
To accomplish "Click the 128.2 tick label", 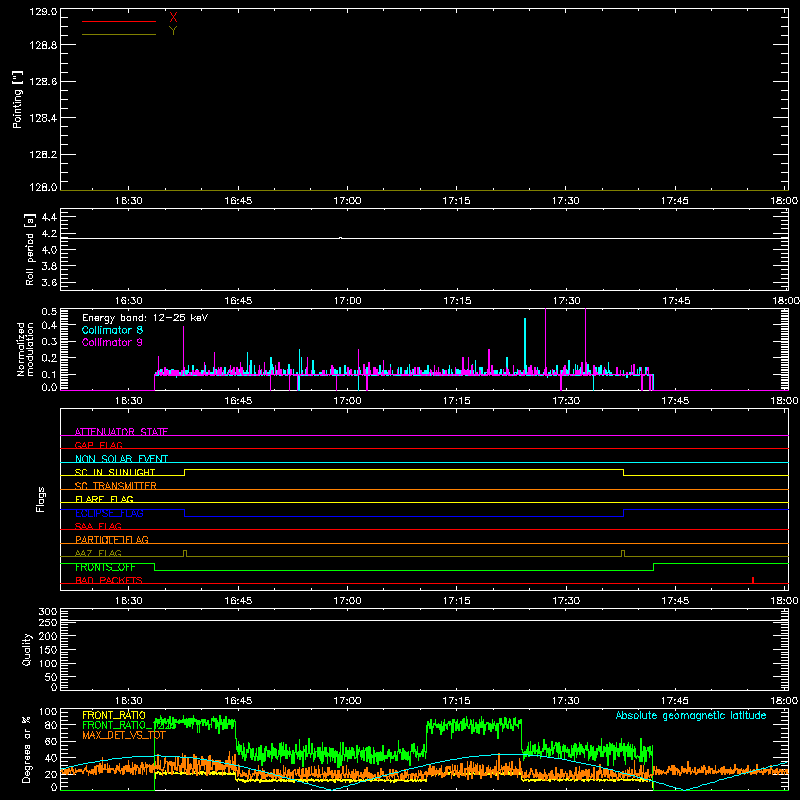I will pyautogui.click(x=43, y=155).
